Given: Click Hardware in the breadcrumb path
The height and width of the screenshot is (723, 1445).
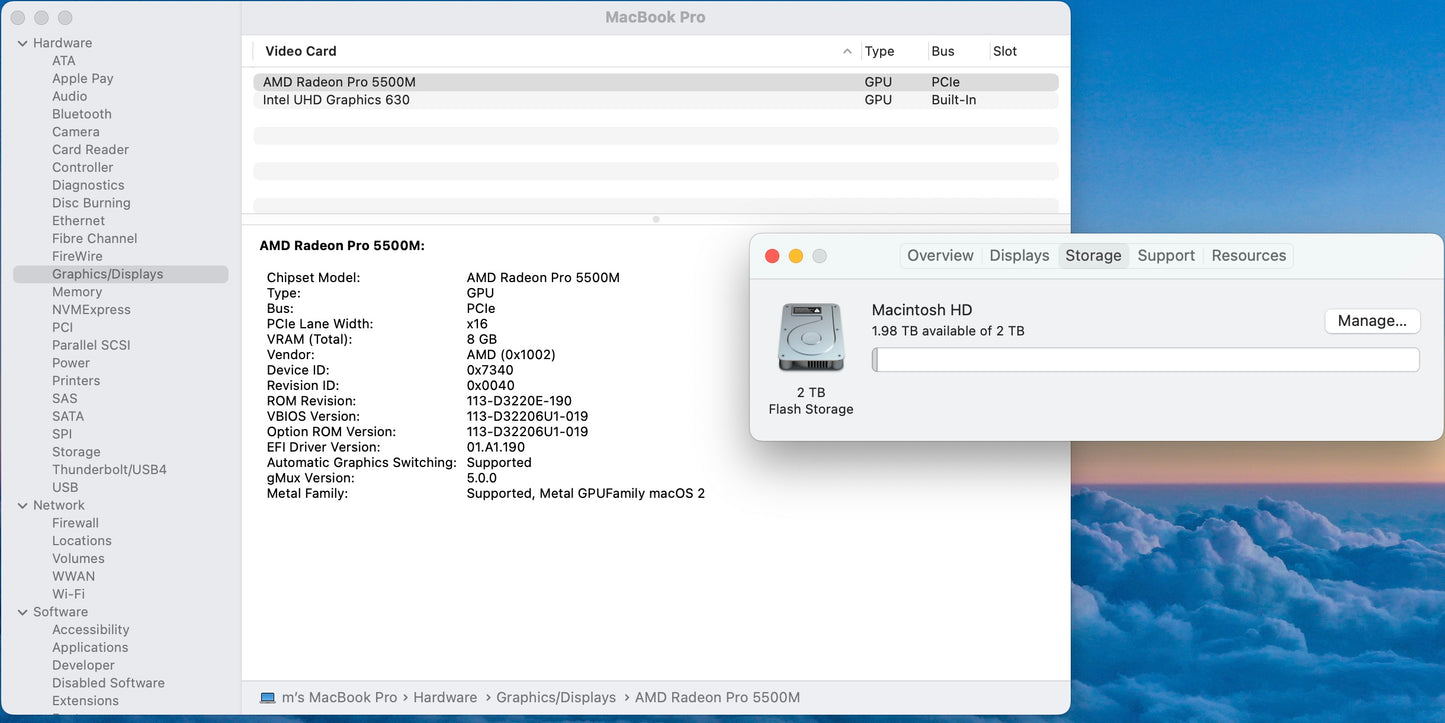Looking at the screenshot, I should click(x=445, y=697).
